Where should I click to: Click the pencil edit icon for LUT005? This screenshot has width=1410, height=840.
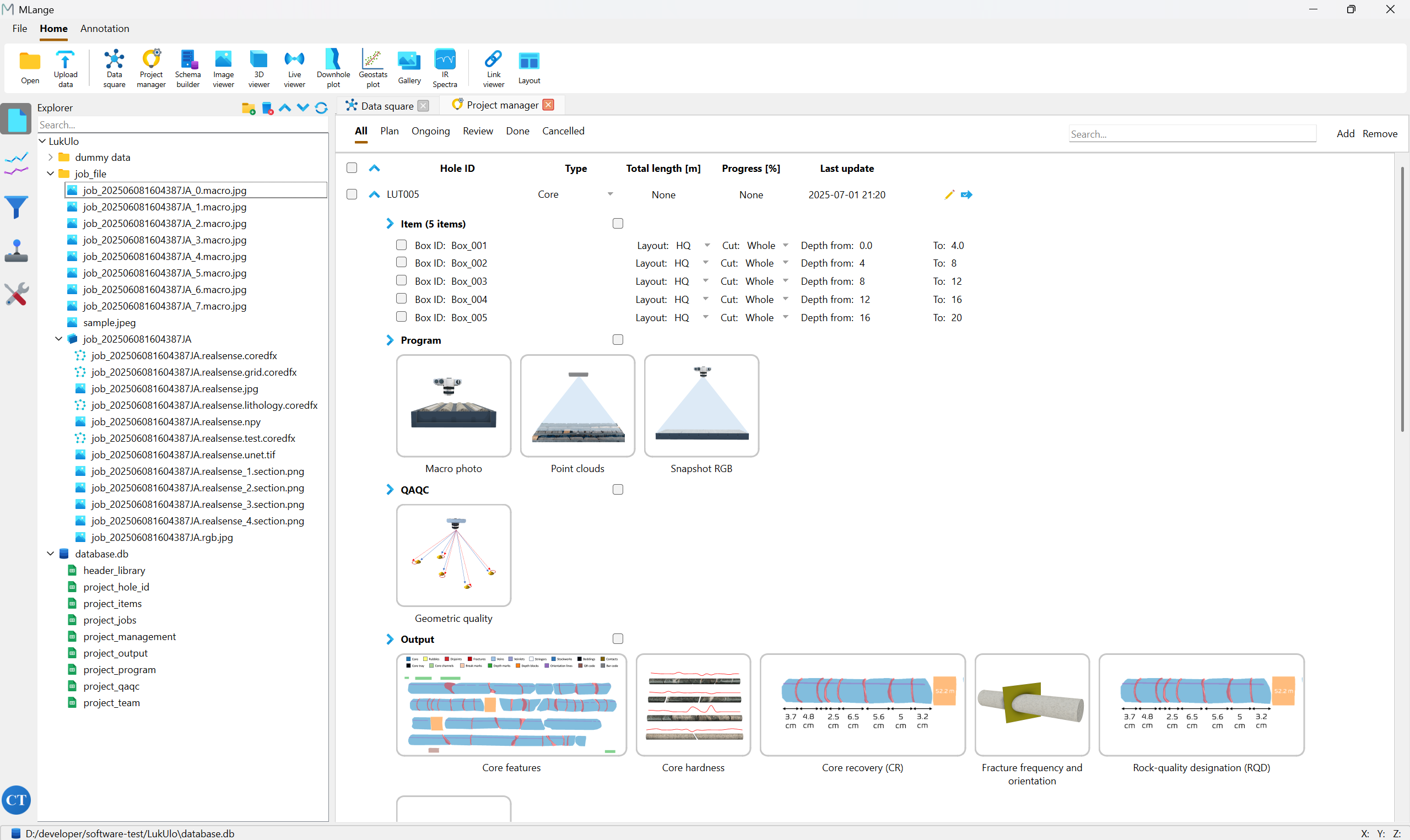949,195
